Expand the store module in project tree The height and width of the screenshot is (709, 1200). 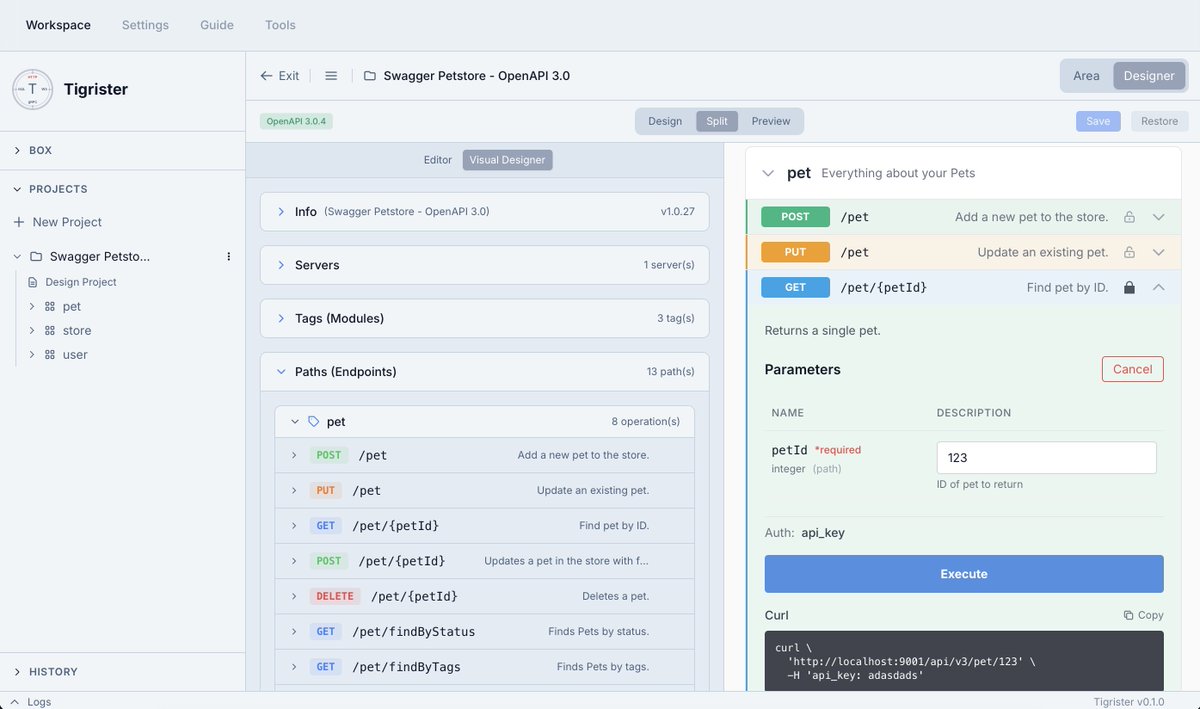coord(32,331)
